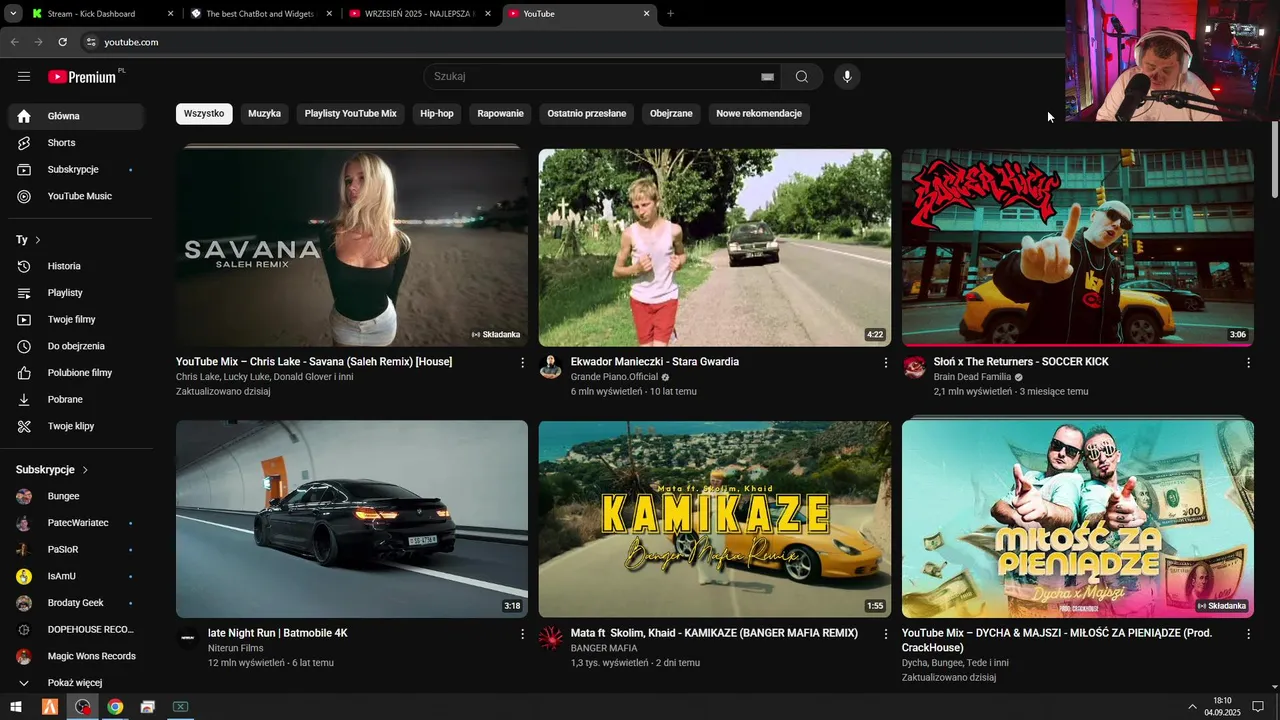Open Windows Start menu
This screenshot has width=1280, height=720.
(16, 707)
